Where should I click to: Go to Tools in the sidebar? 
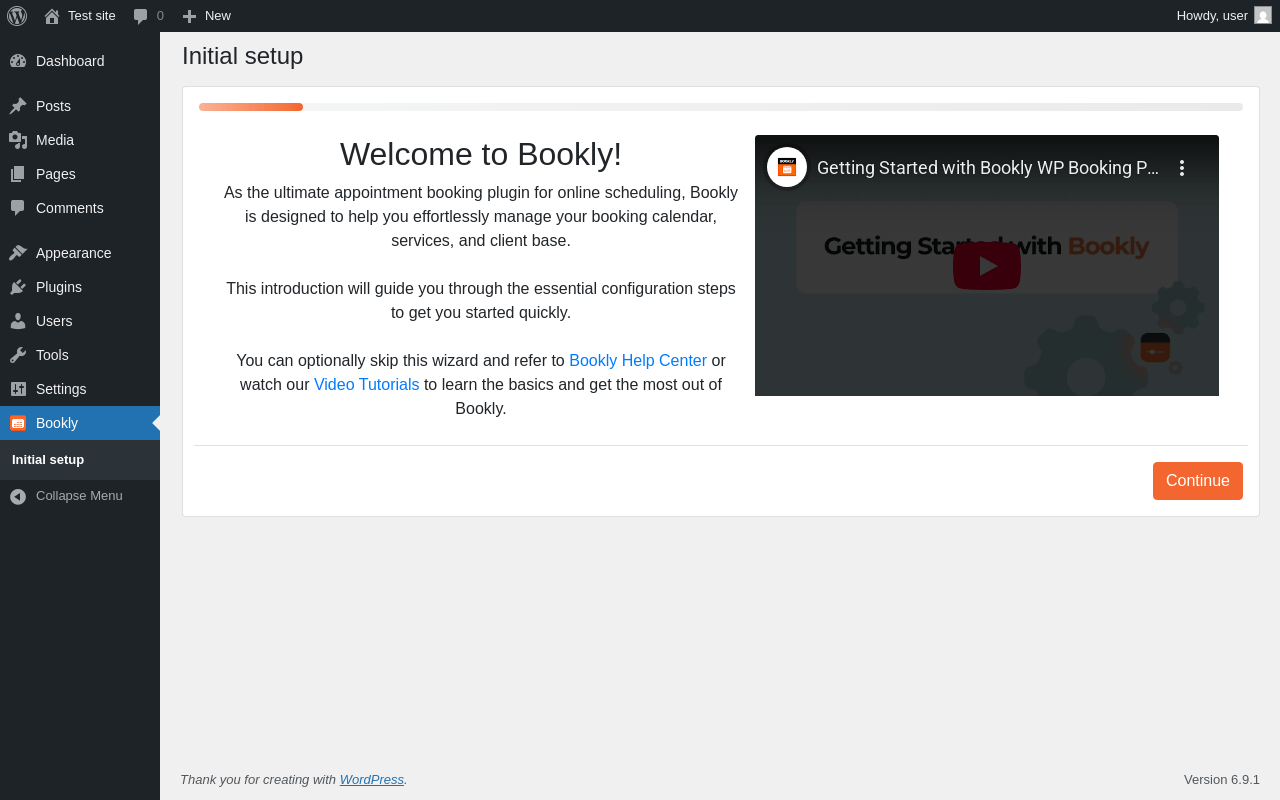80,355
